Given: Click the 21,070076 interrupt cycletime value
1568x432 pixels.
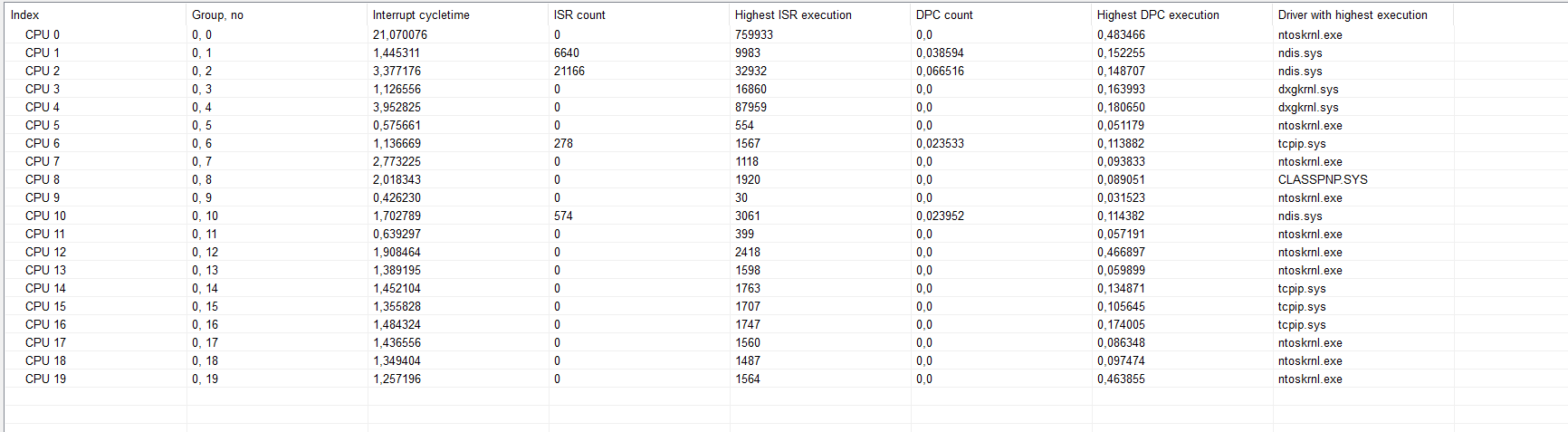Looking at the screenshot, I should (400, 34).
